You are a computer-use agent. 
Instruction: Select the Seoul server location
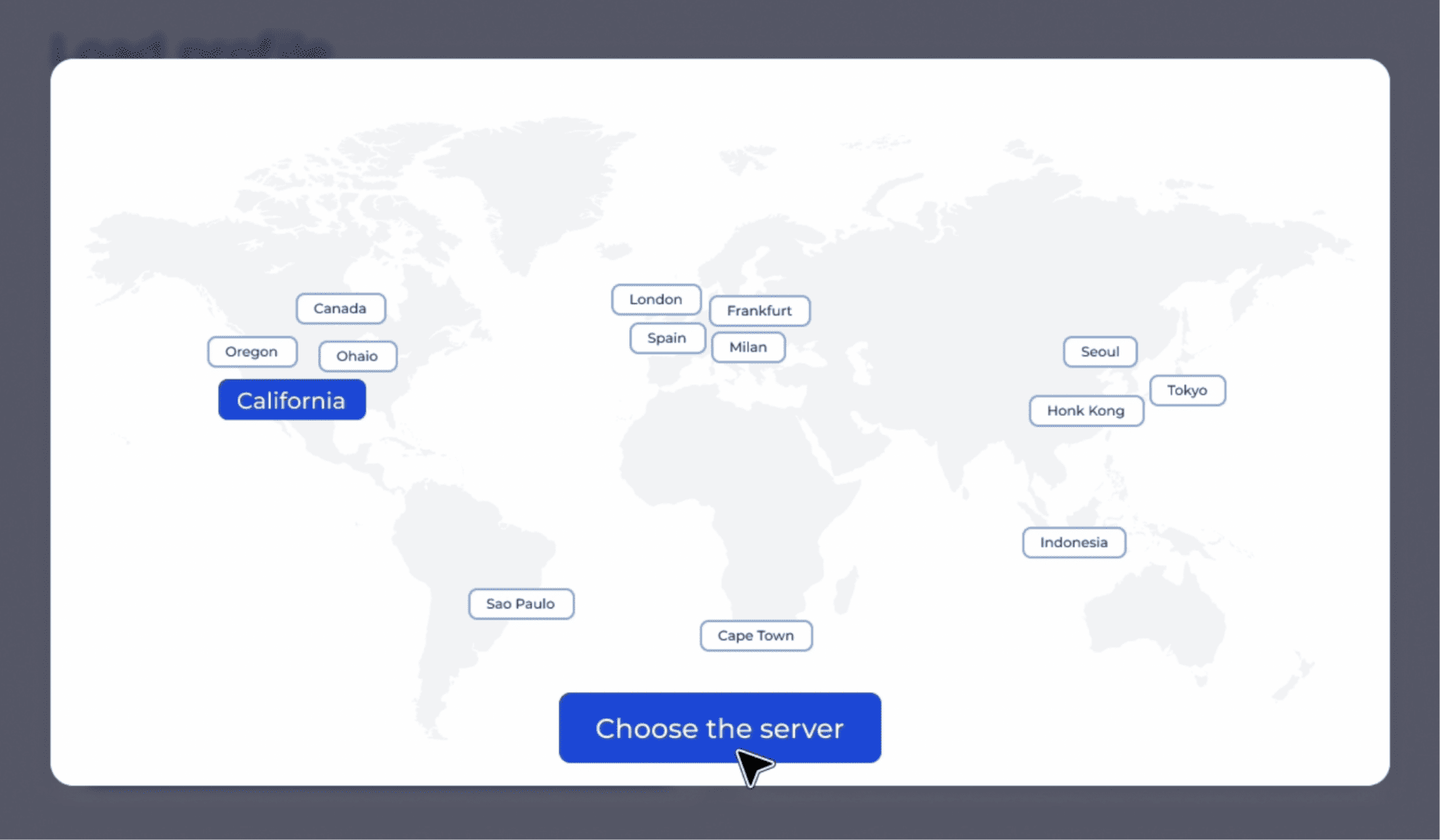click(x=1098, y=351)
